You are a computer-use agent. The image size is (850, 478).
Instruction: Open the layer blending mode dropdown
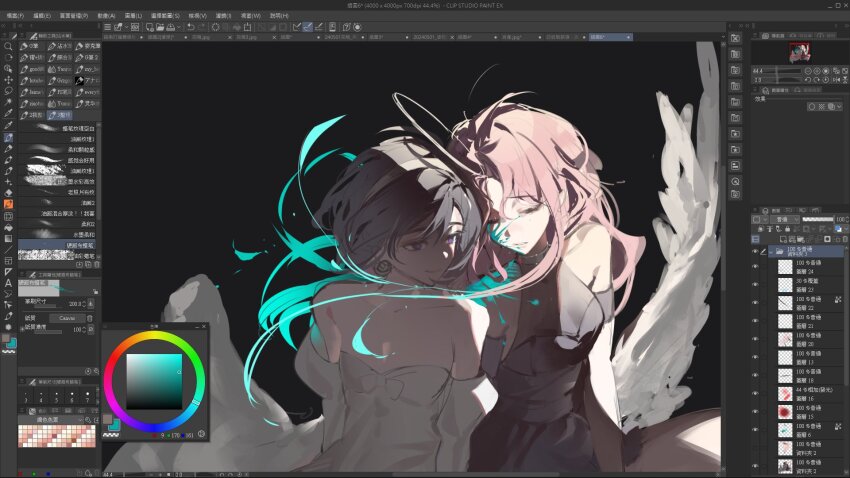[x=784, y=219]
